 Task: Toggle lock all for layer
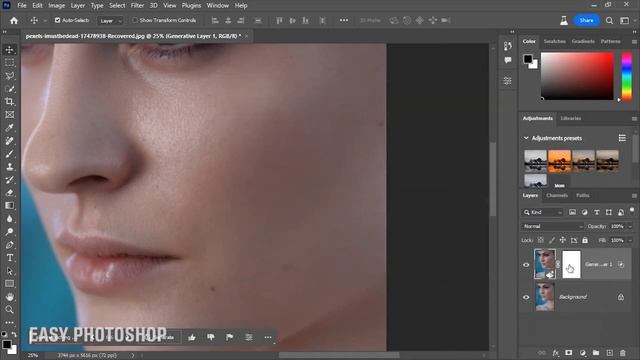585,240
